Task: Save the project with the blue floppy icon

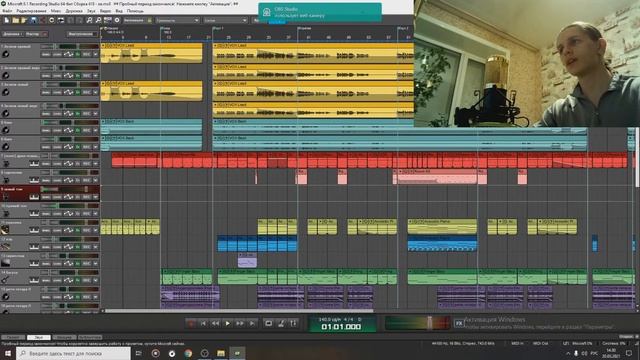Action: pos(33,20)
